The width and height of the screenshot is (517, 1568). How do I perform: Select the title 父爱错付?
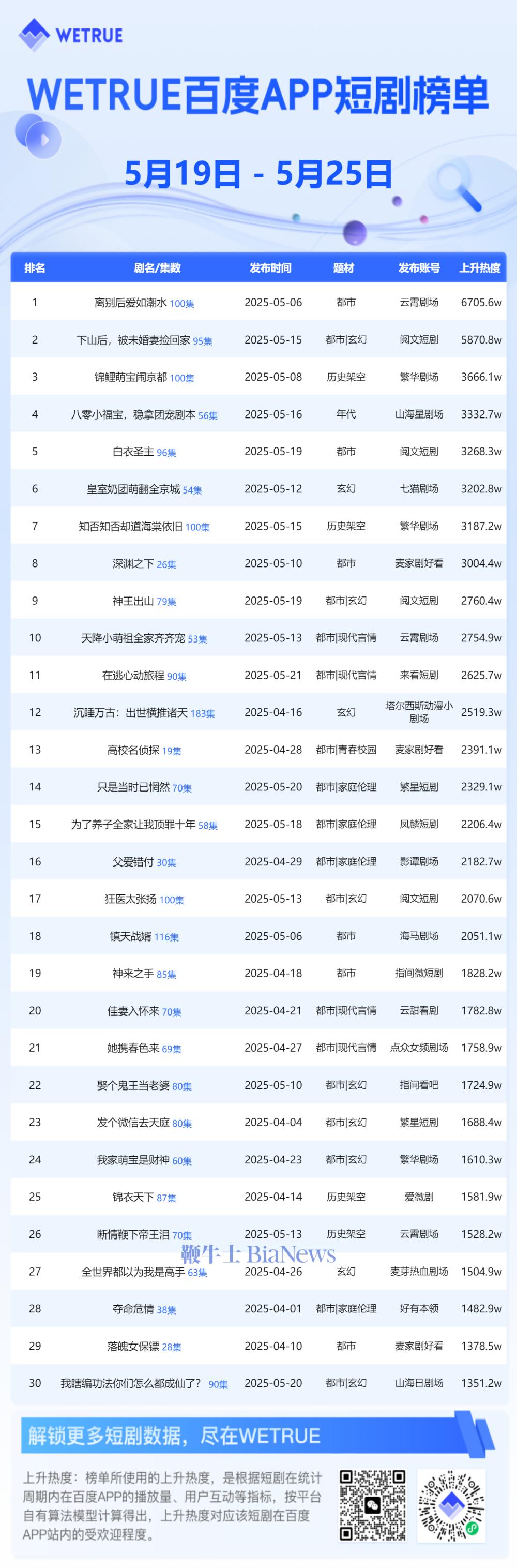[x=133, y=861]
